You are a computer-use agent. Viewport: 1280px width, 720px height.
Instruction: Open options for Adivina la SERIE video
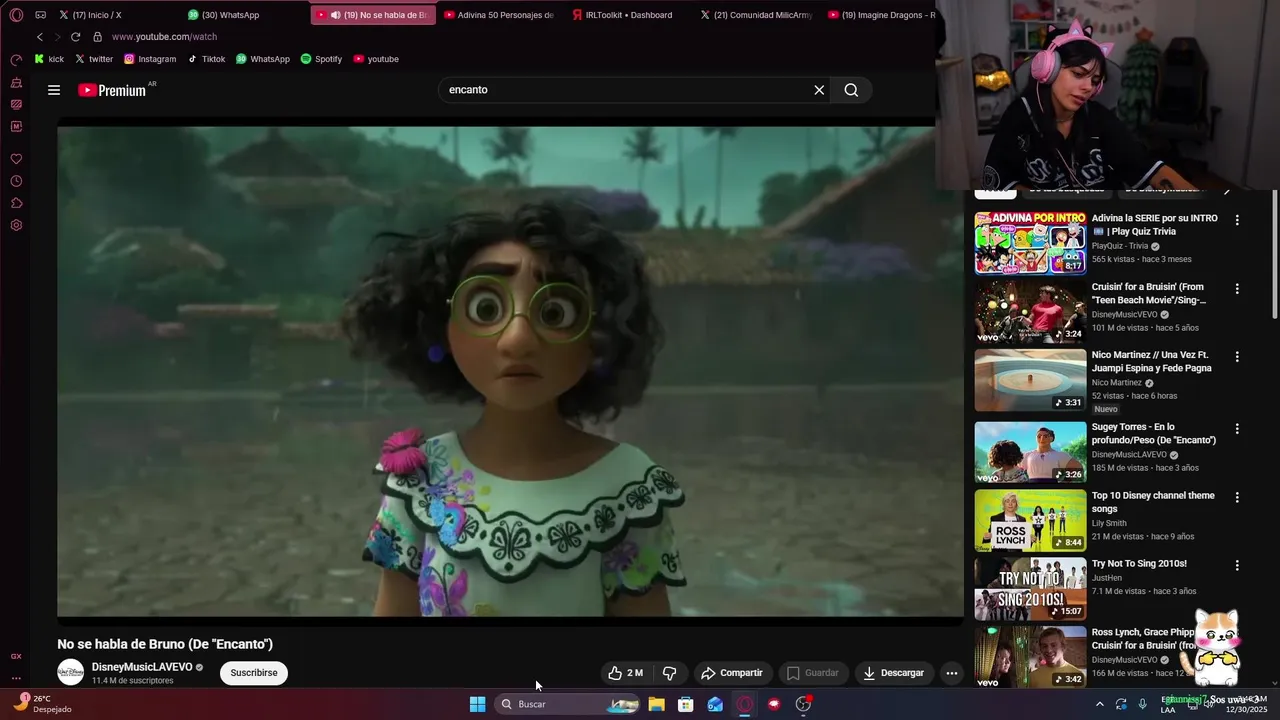(1237, 220)
